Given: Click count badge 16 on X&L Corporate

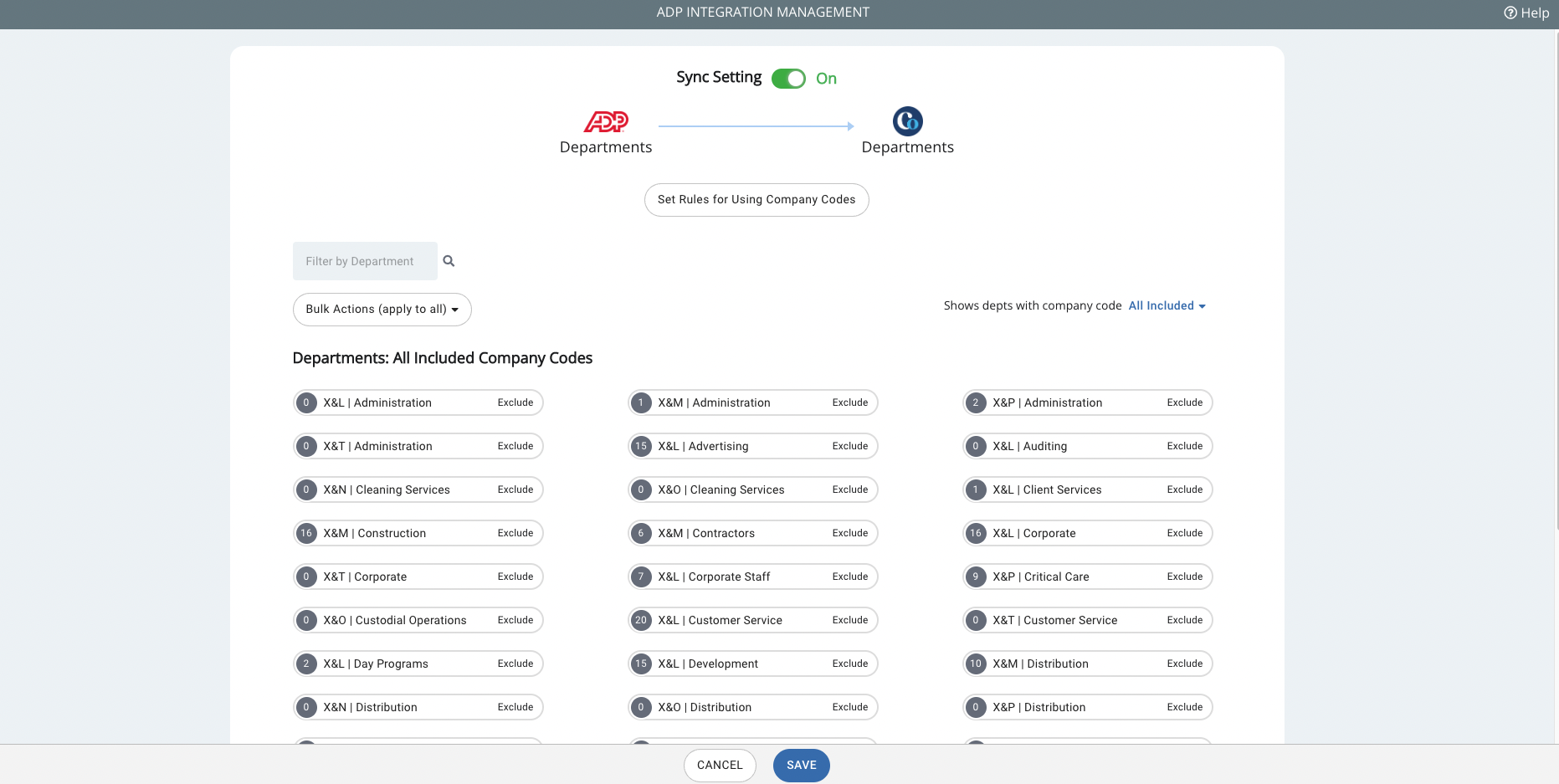Looking at the screenshot, I should [x=976, y=533].
